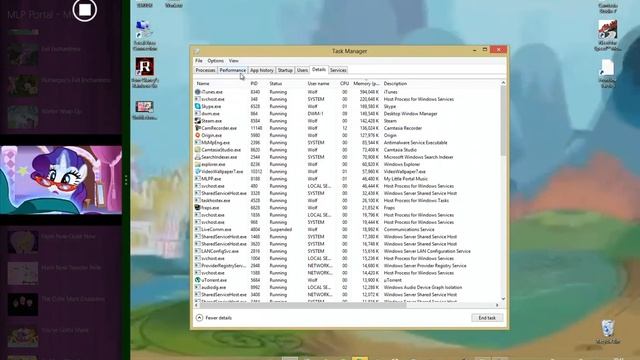The image size is (640, 360).
Task: Click the 'Microsoft Windows Search Indexer' description
Action: [x=418, y=157]
